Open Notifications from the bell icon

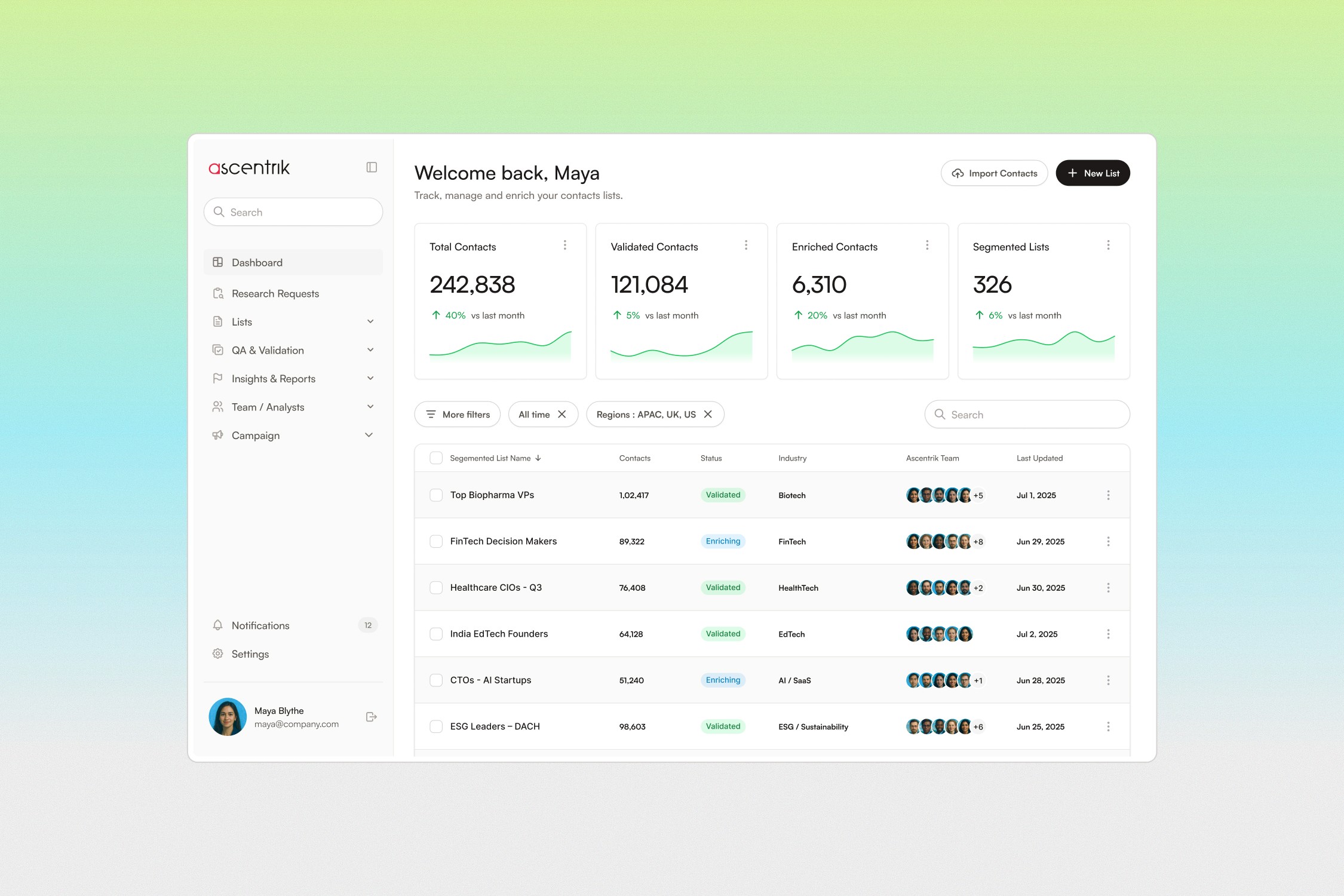(x=218, y=625)
